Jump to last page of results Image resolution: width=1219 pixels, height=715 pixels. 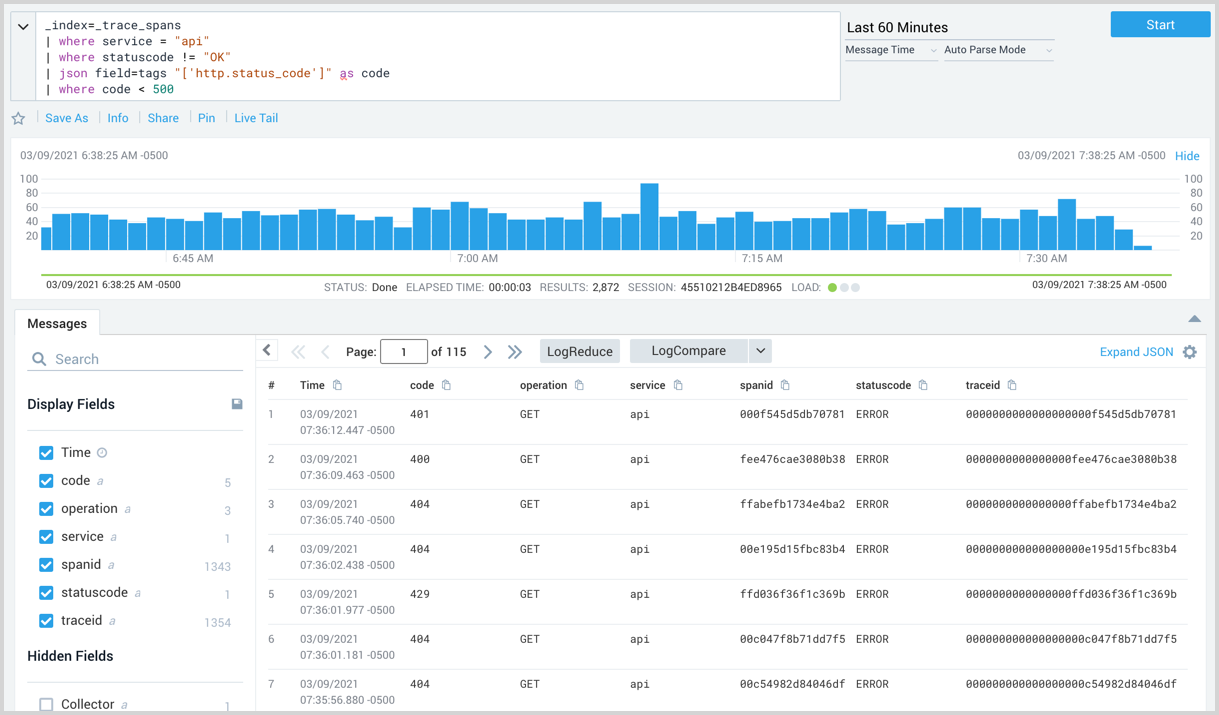pyautogui.click(x=515, y=352)
